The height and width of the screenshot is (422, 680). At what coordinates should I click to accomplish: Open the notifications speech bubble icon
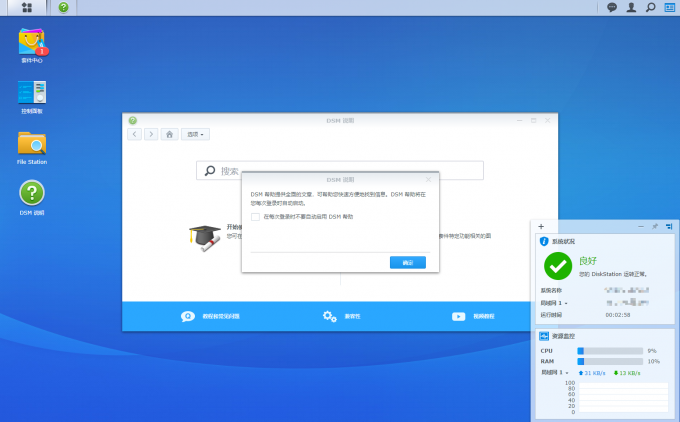(612, 7)
